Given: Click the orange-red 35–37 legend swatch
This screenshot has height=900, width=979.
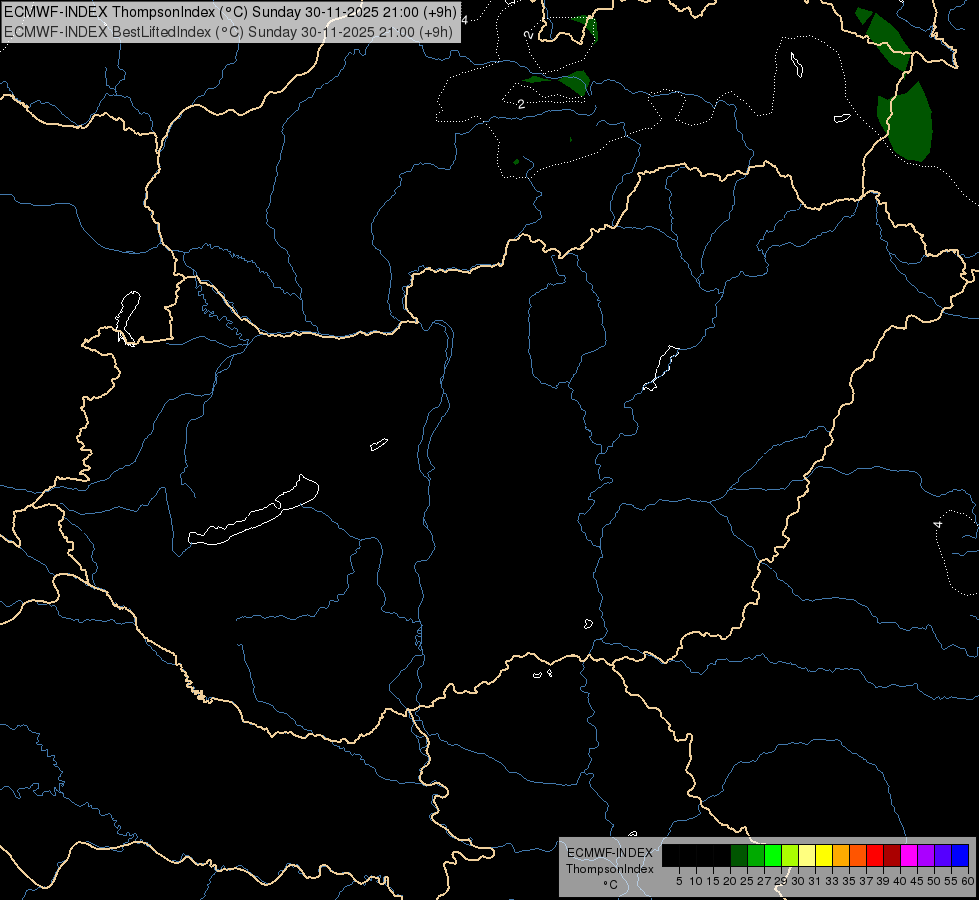Looking at the screenshot, I should pos(858,855).
